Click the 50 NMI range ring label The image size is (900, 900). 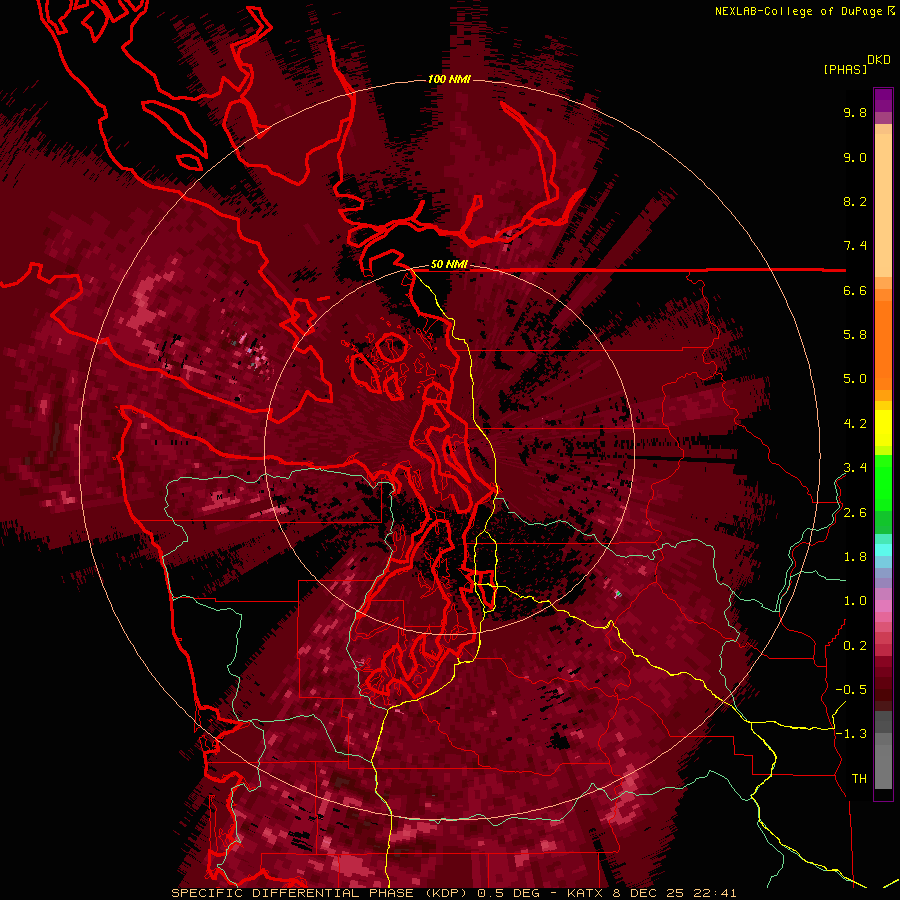pyautogui.click(x=449, y=265)
